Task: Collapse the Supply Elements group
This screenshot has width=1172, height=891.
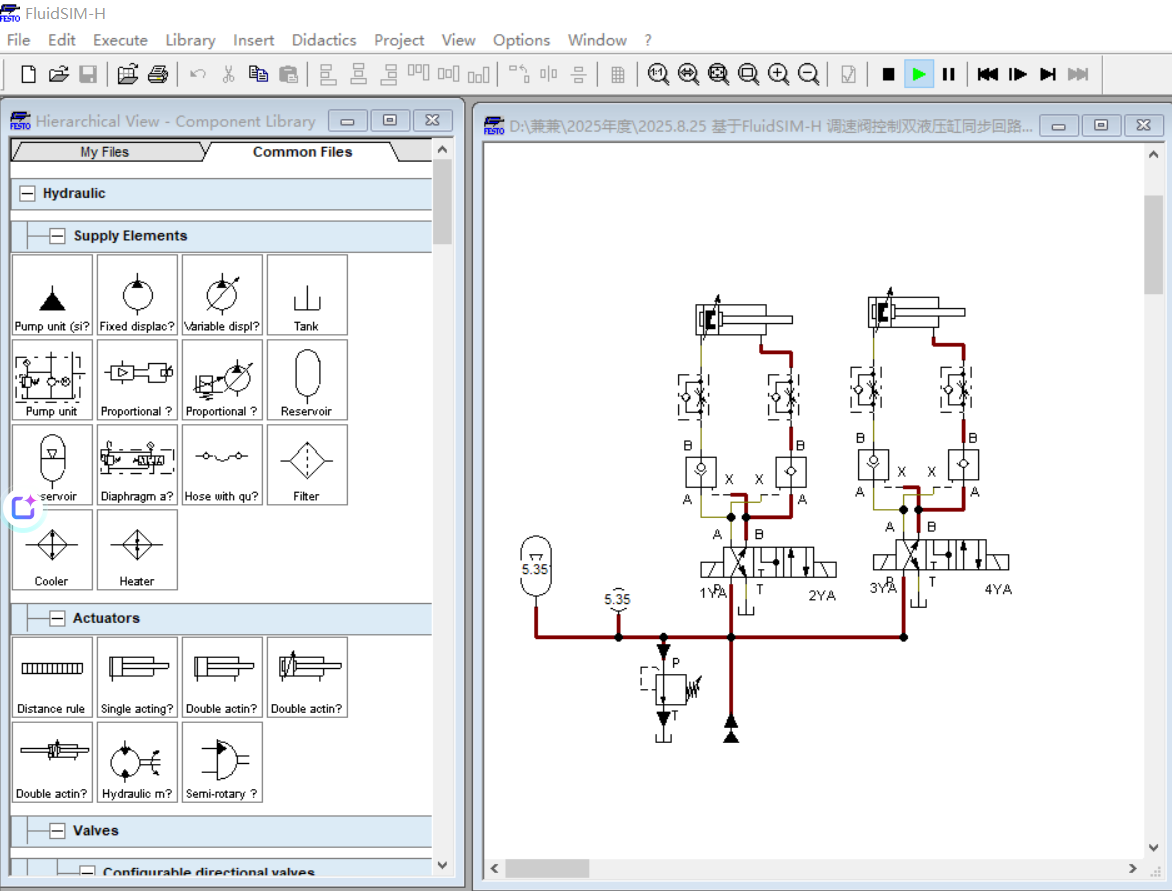Action: [57, 236]
